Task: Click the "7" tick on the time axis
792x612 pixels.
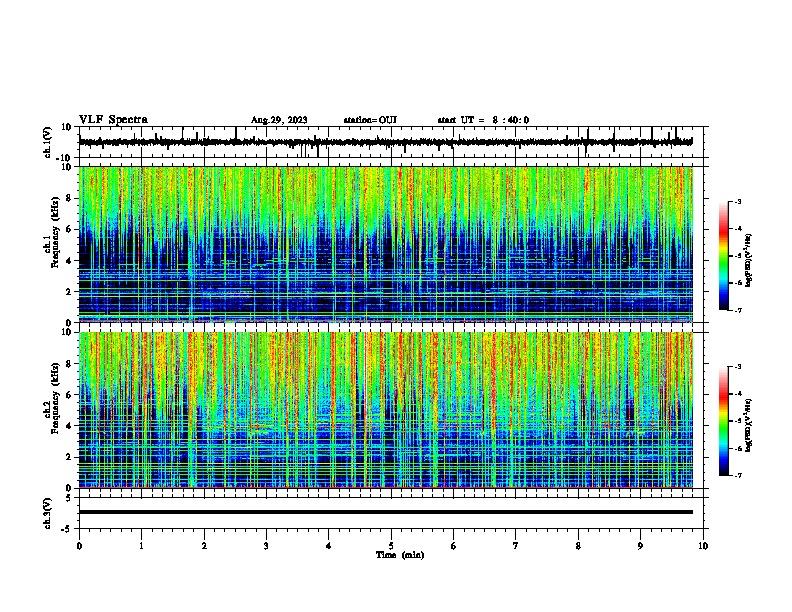Action: pyautogui.click(x=516, y=546)
